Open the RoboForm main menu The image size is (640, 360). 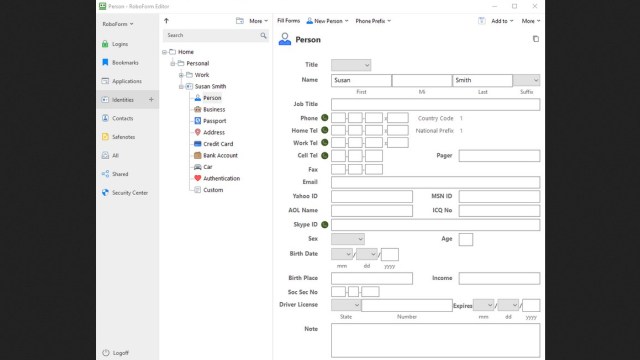coord(118,24)
